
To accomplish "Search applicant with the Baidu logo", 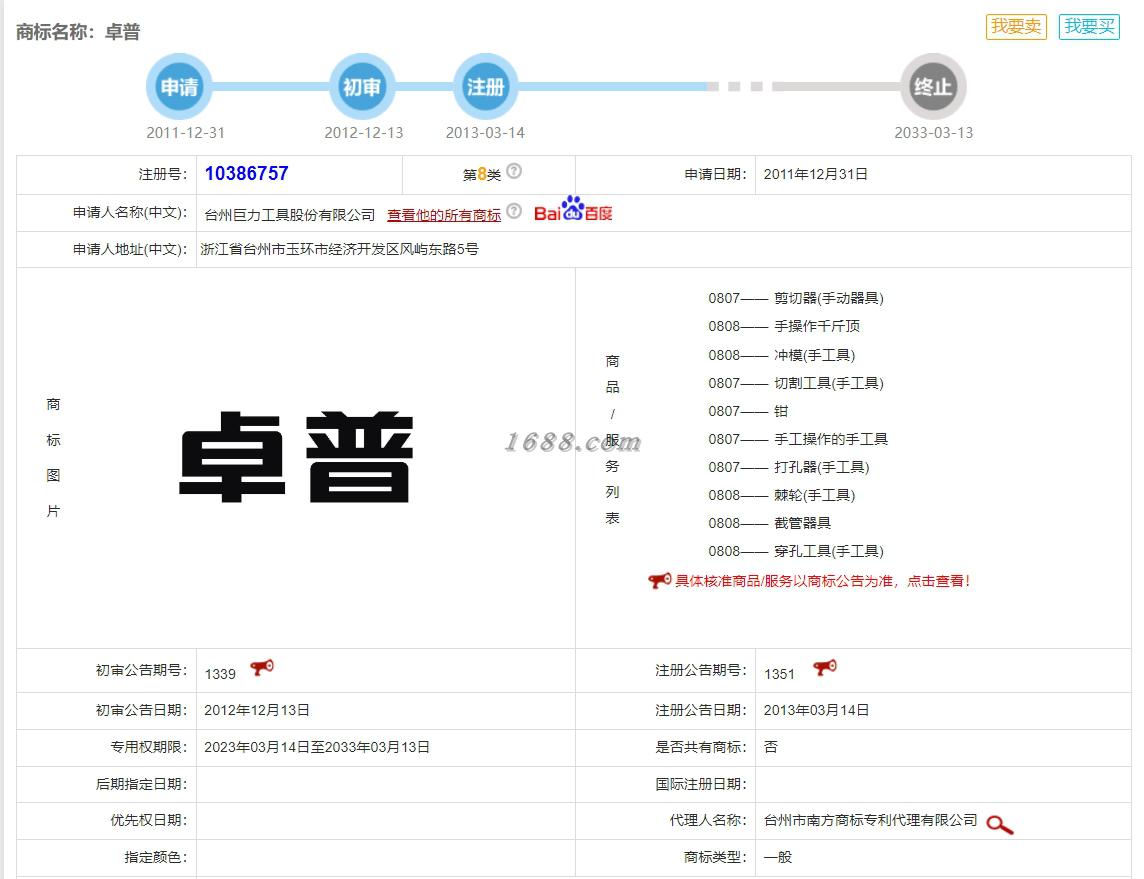I will point(573,209).
